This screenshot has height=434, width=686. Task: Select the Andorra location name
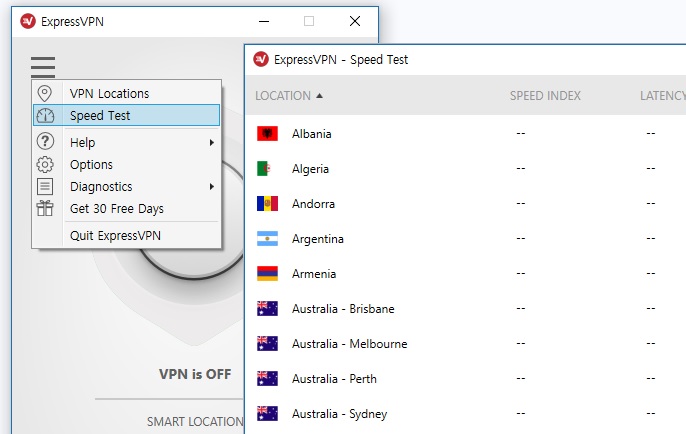tap(313, 203)
